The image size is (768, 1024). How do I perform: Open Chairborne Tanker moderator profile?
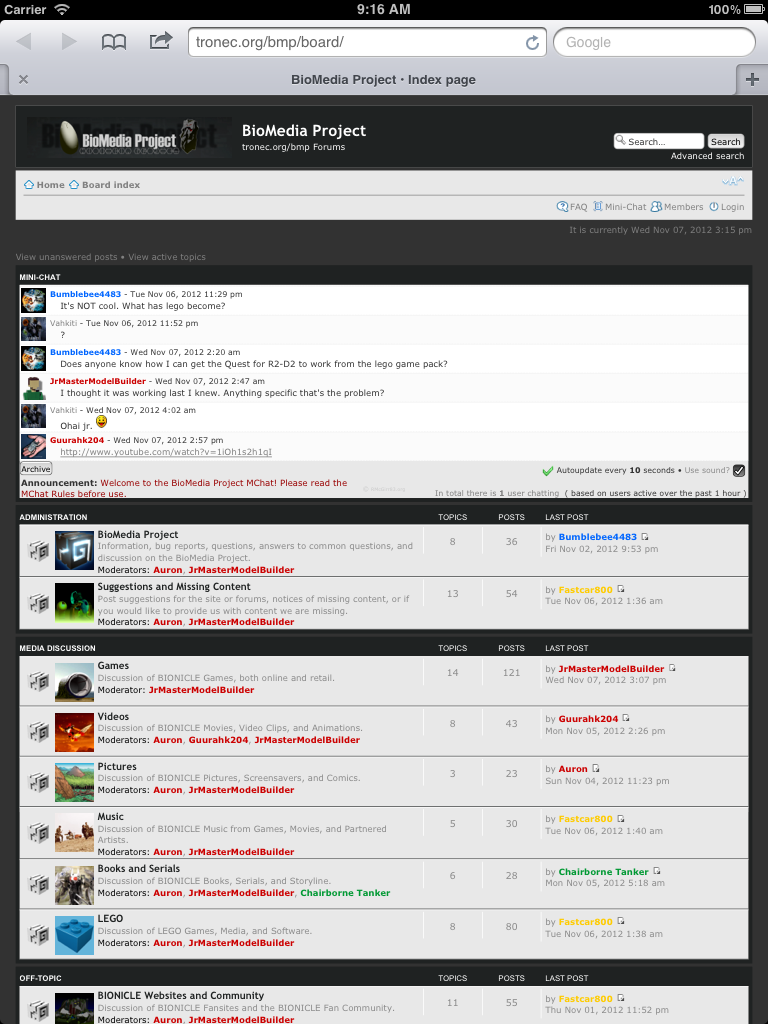coord(345,893)
